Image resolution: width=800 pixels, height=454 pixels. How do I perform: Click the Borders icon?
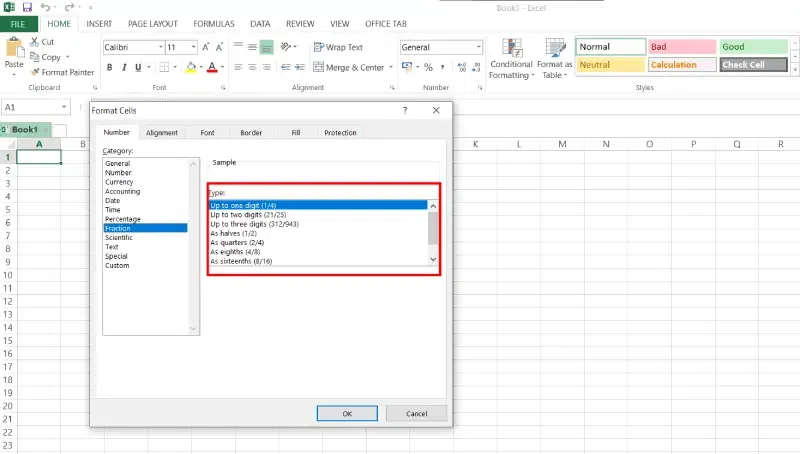(x=164, y=67)
